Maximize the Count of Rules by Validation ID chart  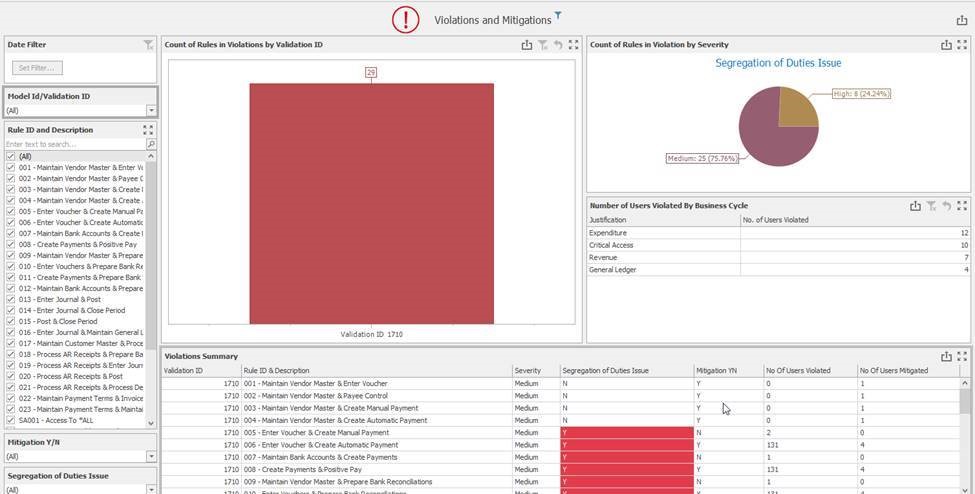click(573, 45)
